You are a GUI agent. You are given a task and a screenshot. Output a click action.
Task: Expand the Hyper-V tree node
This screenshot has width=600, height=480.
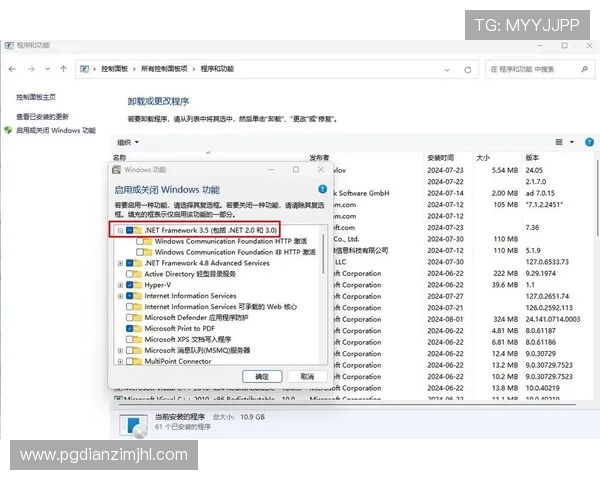click(x=120, y=285)
